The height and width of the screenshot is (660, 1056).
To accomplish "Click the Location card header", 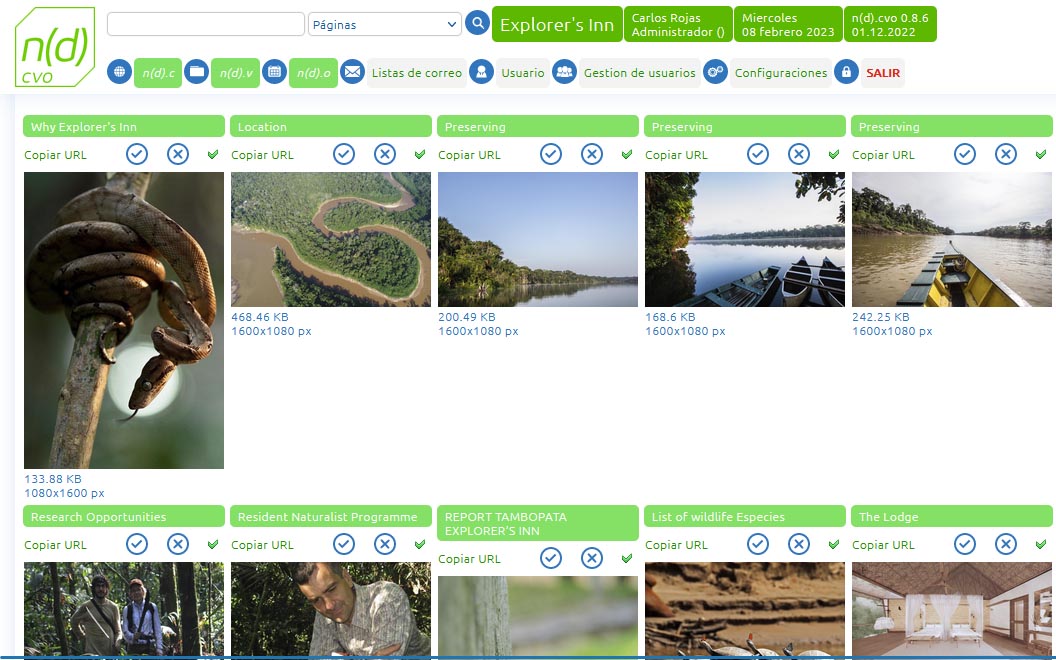I will (331, 127).
